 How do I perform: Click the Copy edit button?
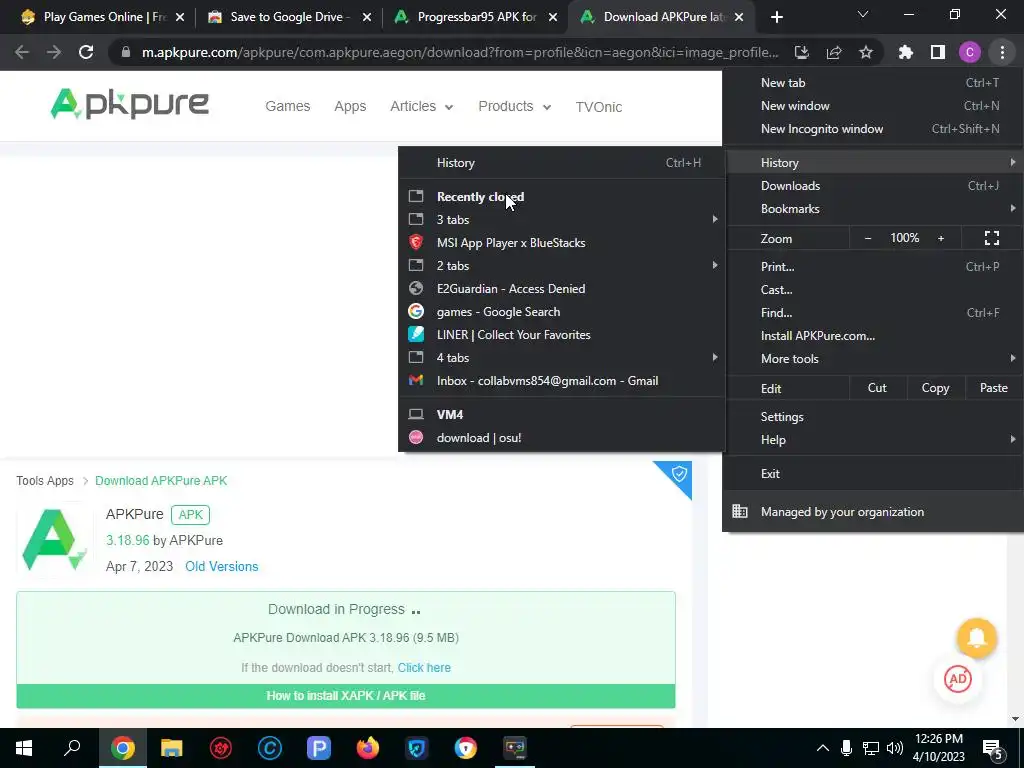click(935, 388)
